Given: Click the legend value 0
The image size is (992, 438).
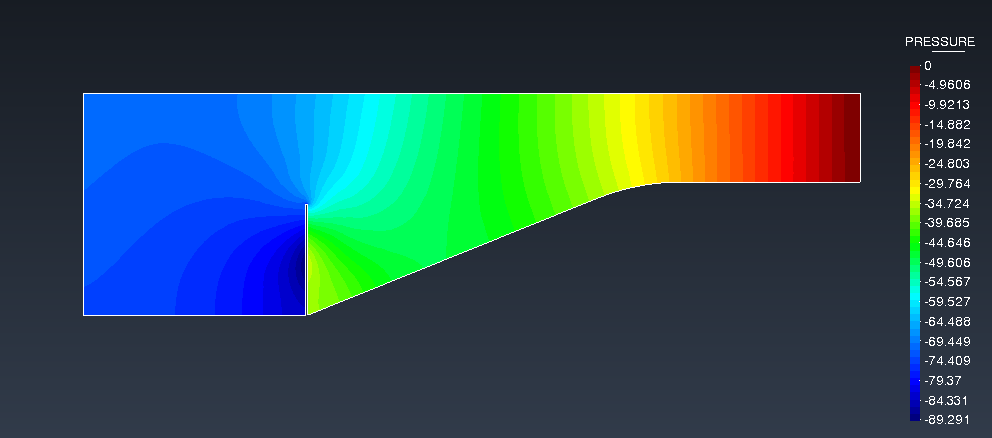Looking at the screenshot, I should [x=927, y=65].
